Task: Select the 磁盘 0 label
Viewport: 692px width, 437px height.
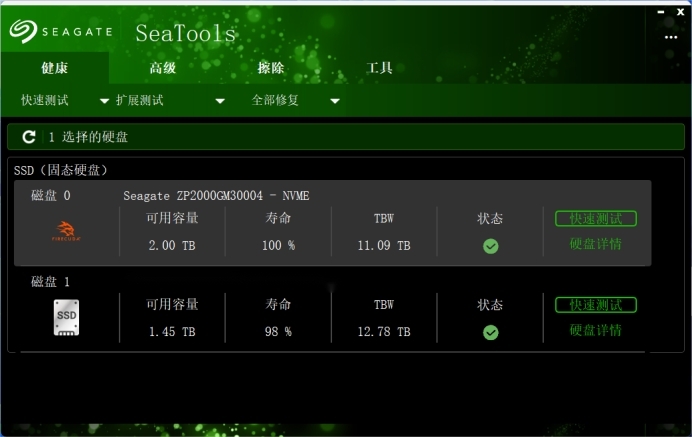Action: 51,196
